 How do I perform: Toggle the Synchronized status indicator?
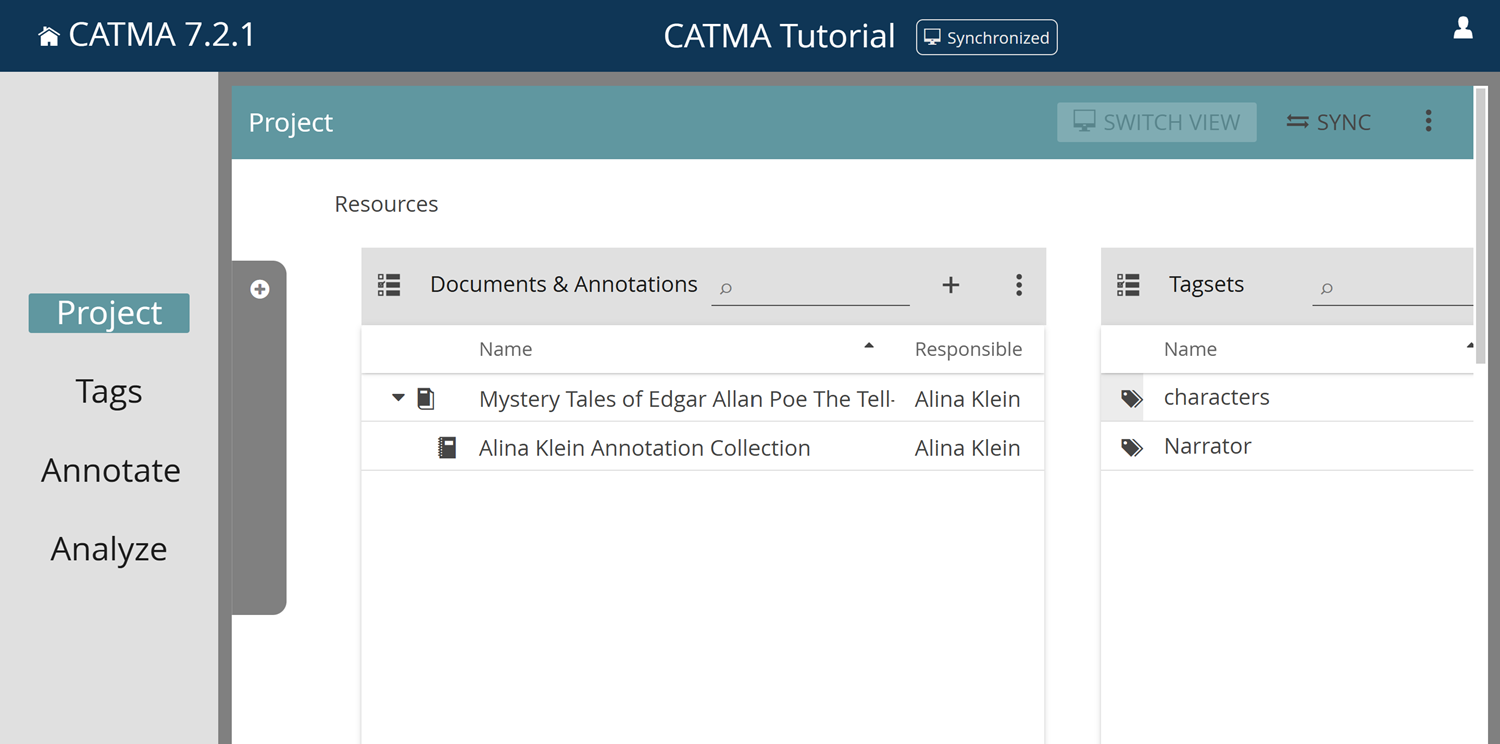[986, 36]
